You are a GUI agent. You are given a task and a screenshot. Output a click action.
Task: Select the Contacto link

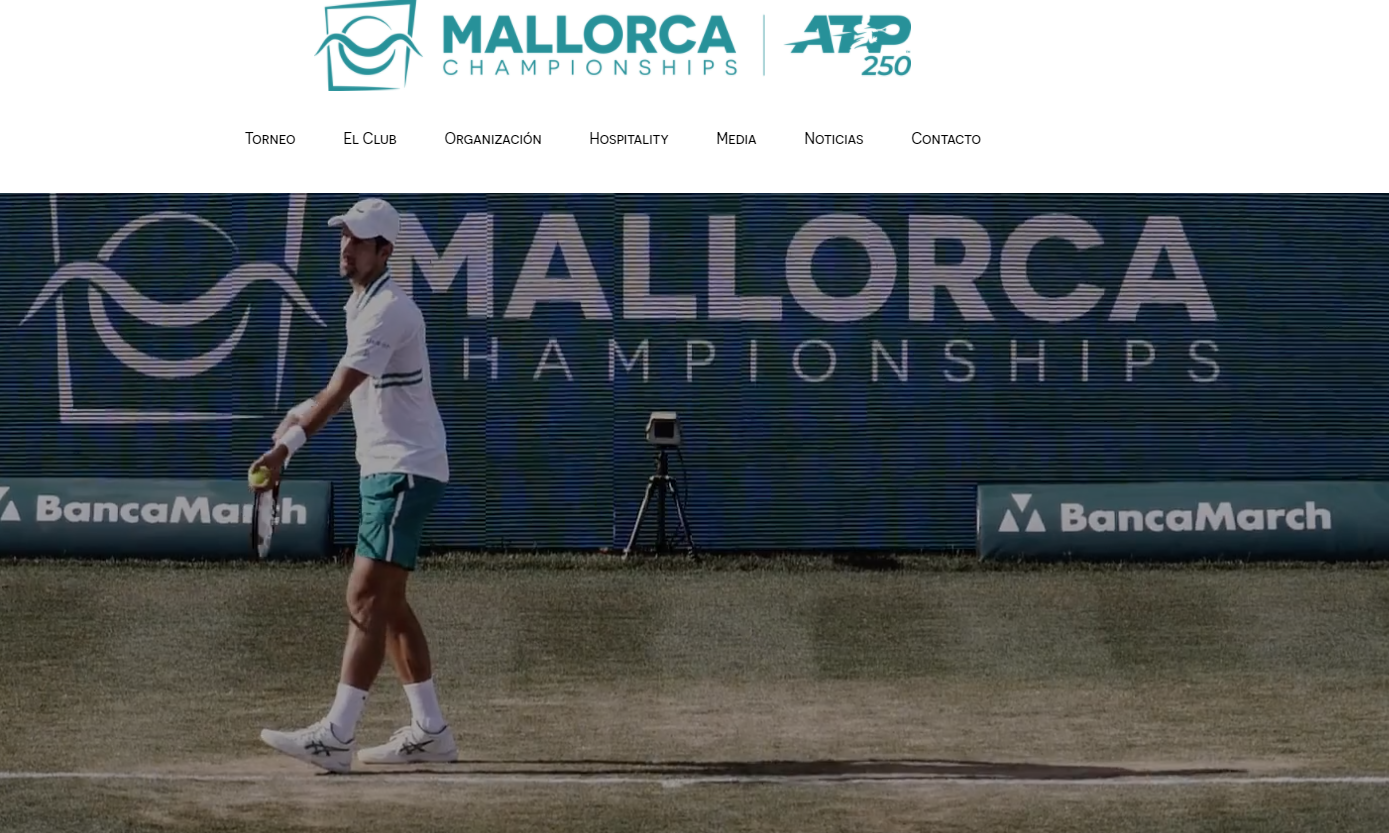[946, 139]
